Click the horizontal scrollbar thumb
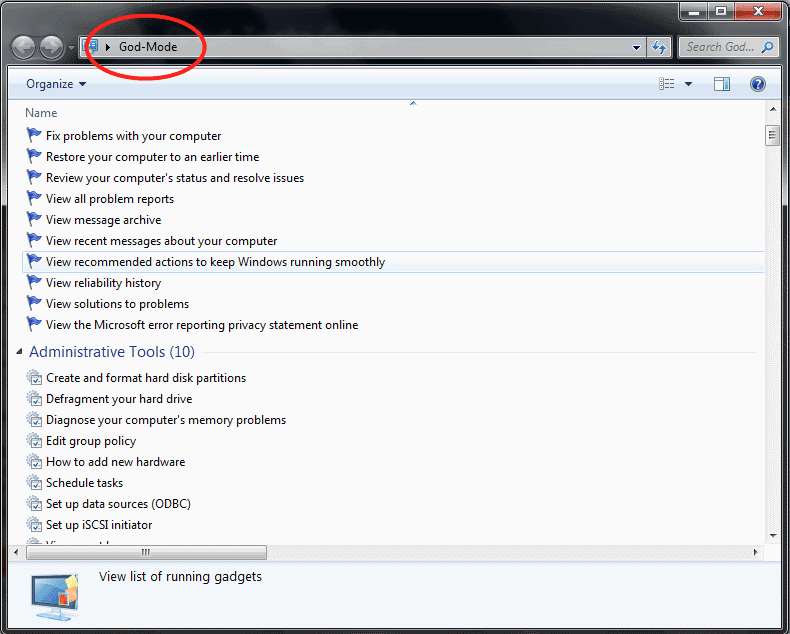 pos(146,552)
